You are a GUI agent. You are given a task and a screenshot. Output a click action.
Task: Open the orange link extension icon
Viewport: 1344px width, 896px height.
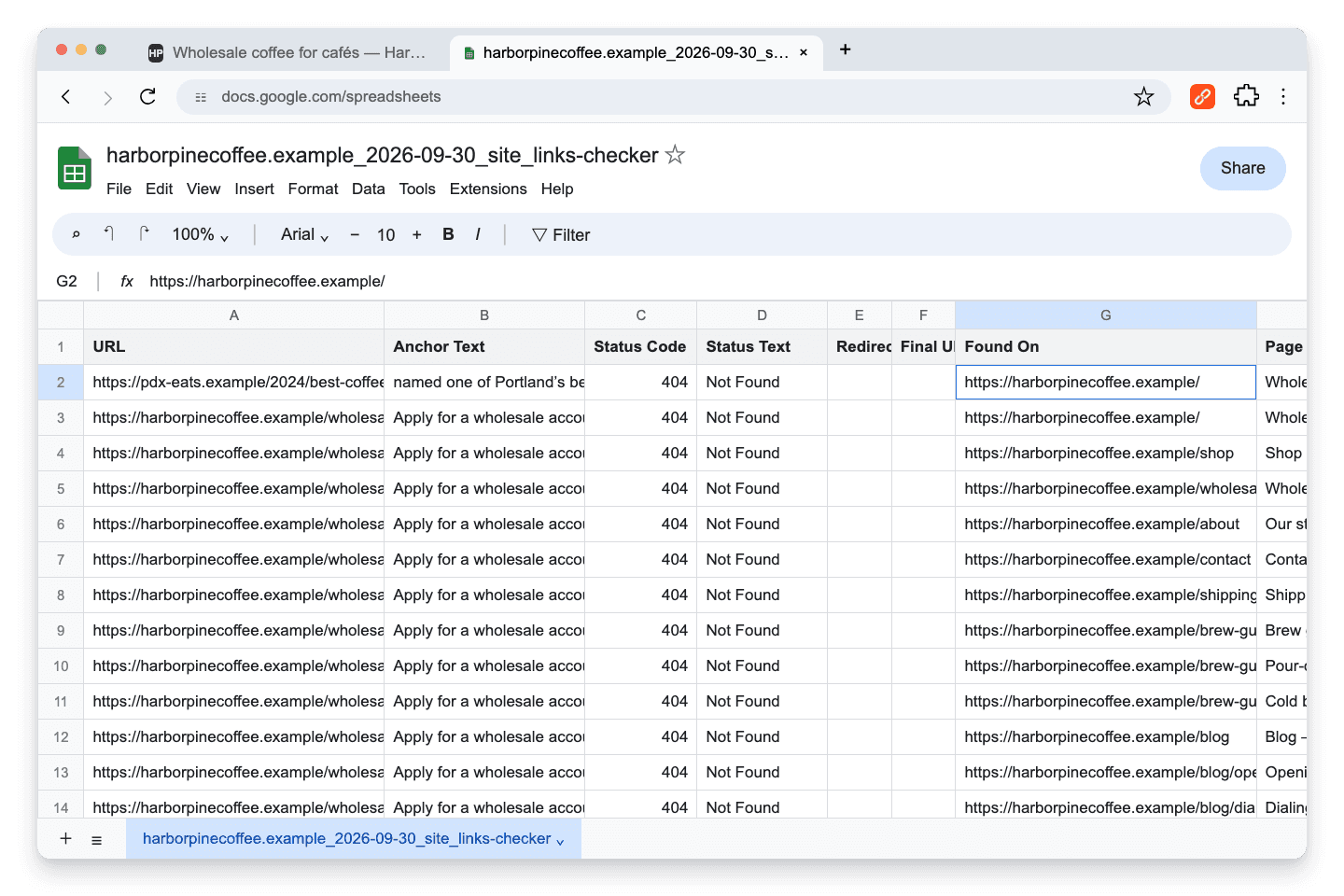(1202, 97)
